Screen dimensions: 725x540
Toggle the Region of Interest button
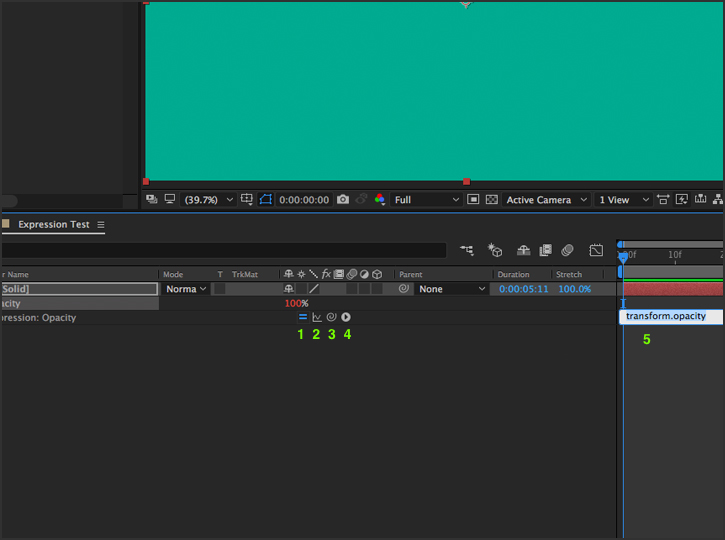473,199
